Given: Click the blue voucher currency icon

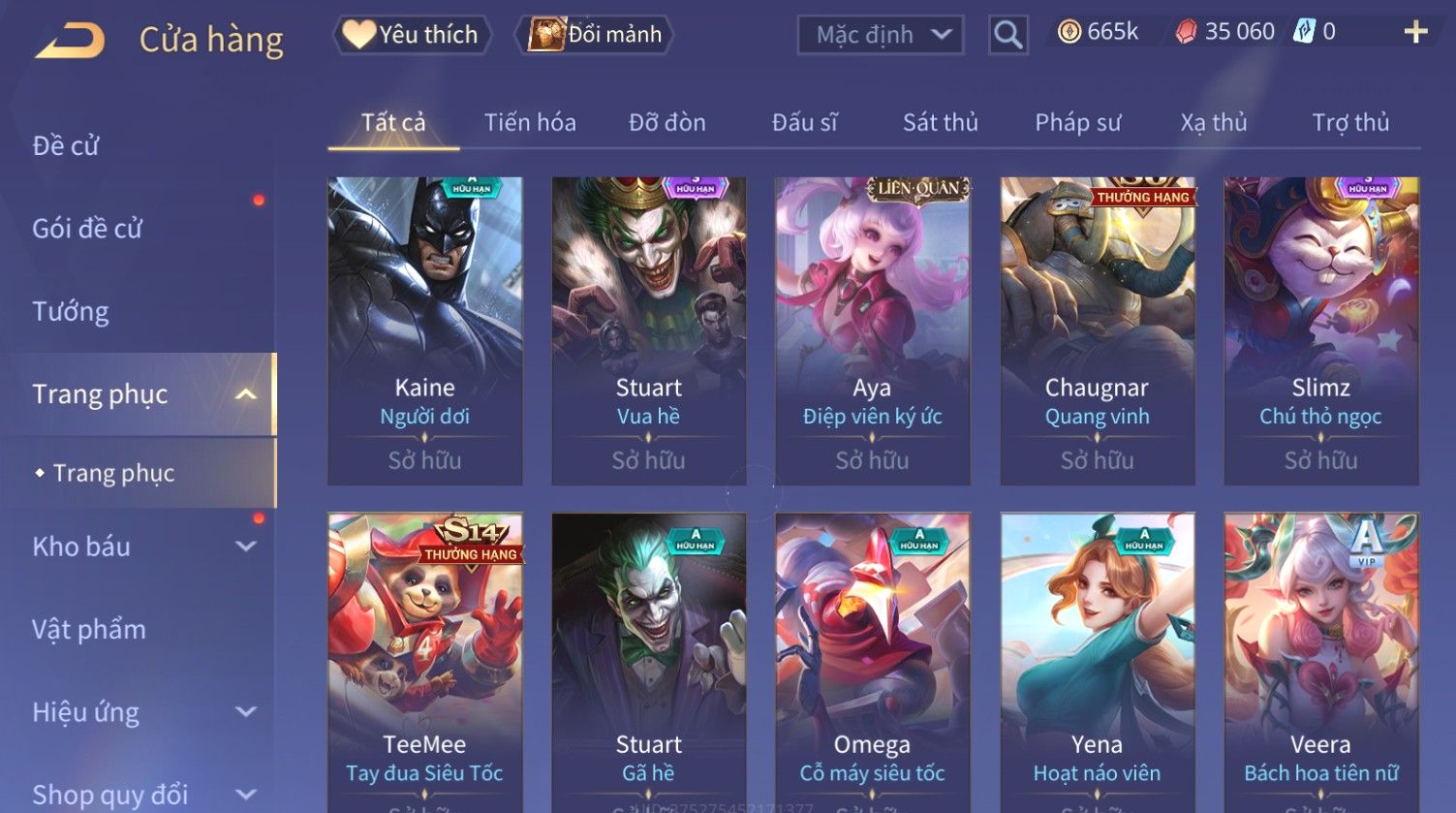Looking at the screenshot, I should 1304,32.
